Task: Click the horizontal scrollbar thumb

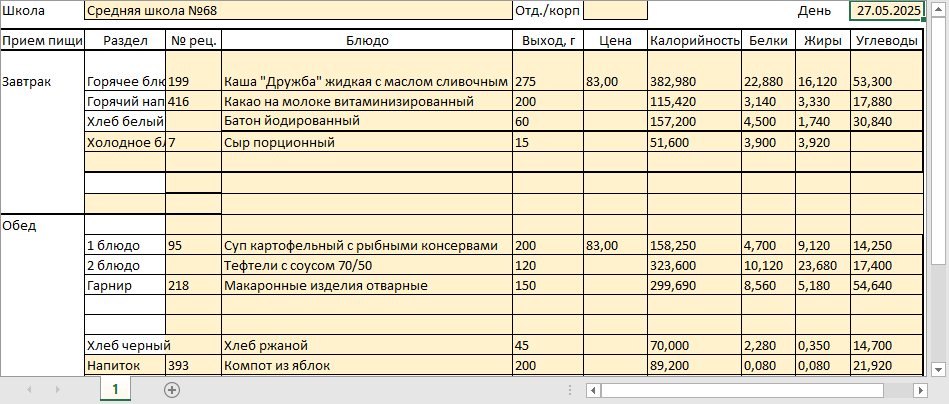Action: pyautogui.click(x=742, y=390)
